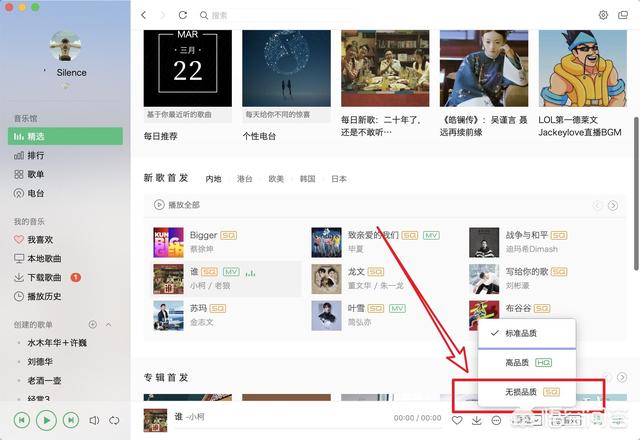
Task: Click the mini-mode window icon at top right
Action: [623, 15]
